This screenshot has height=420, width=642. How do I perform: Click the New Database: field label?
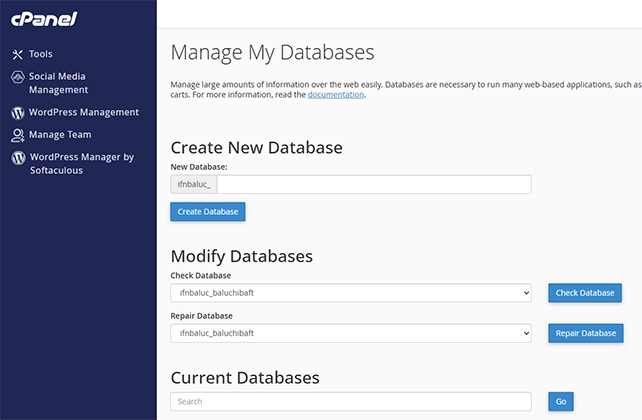click(x=199, y=167)
